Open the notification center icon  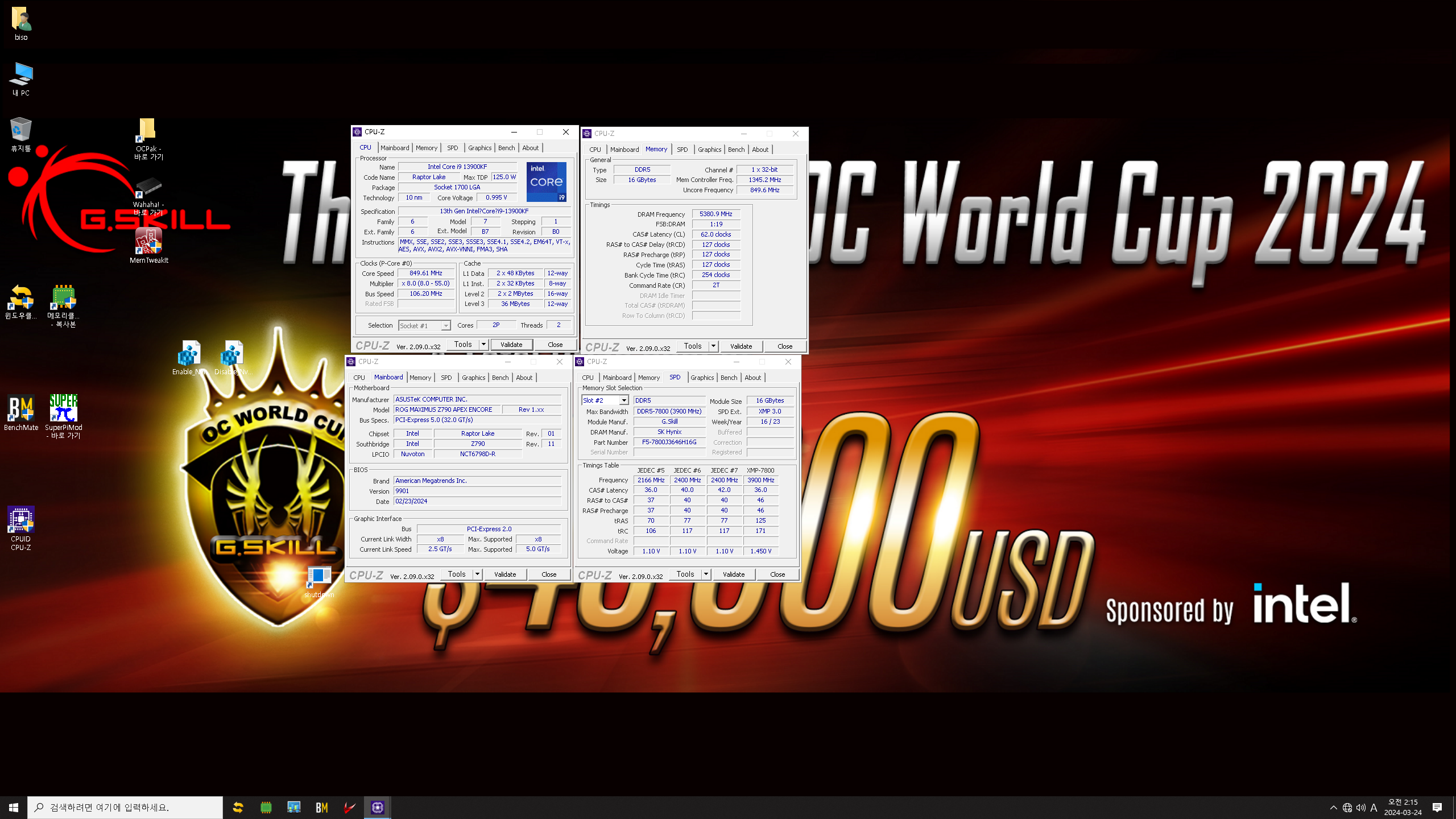(1437, 808)
